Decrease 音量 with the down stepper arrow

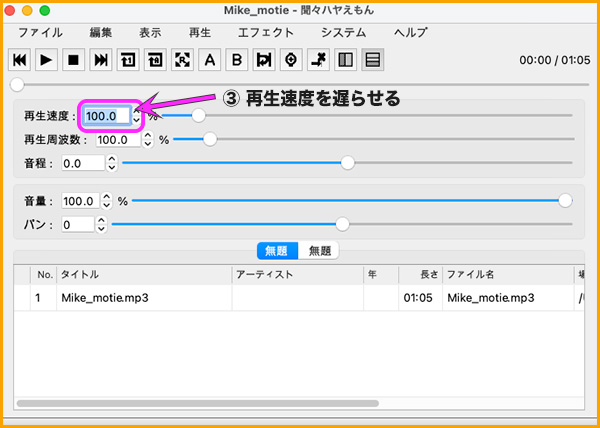click(107, 205)
